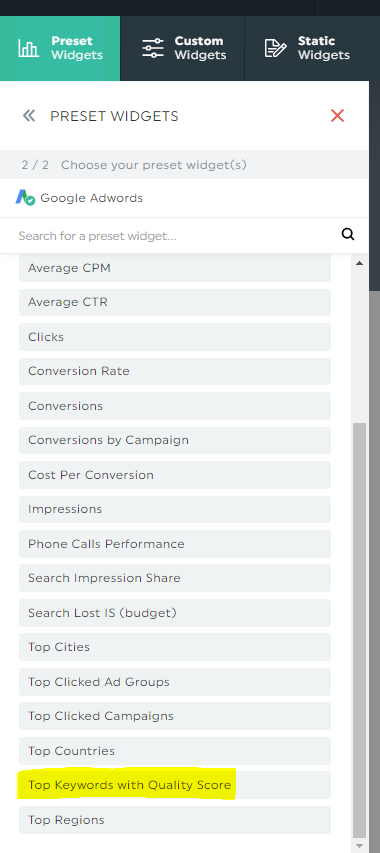Viewport: 380px width, 853px height.
Task: Select the Average CTR widget
Action: point(175,302)
